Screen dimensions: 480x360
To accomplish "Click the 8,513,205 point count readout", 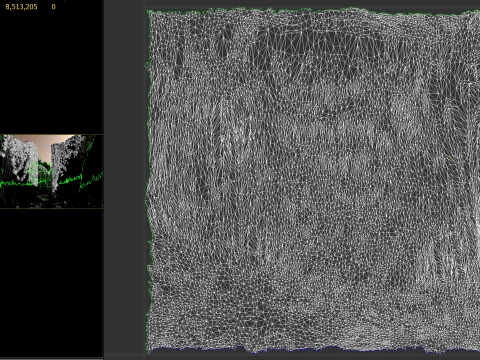I will click(21, 7).
